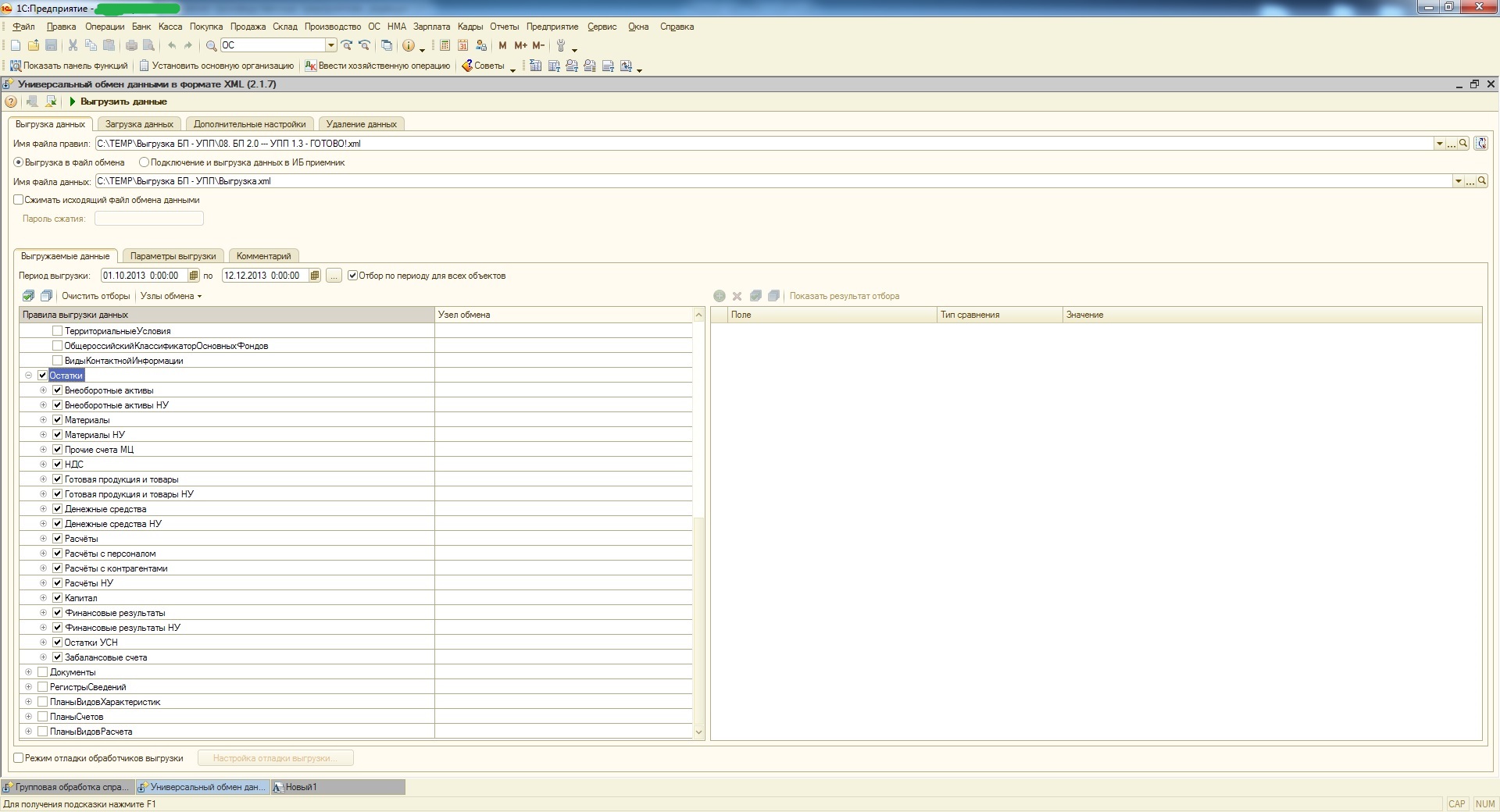Switch to 'Групповая обработка спра...' window tab
This screenshot has height=812, width=1500.
pyautogui.click(x=69, y=787)
